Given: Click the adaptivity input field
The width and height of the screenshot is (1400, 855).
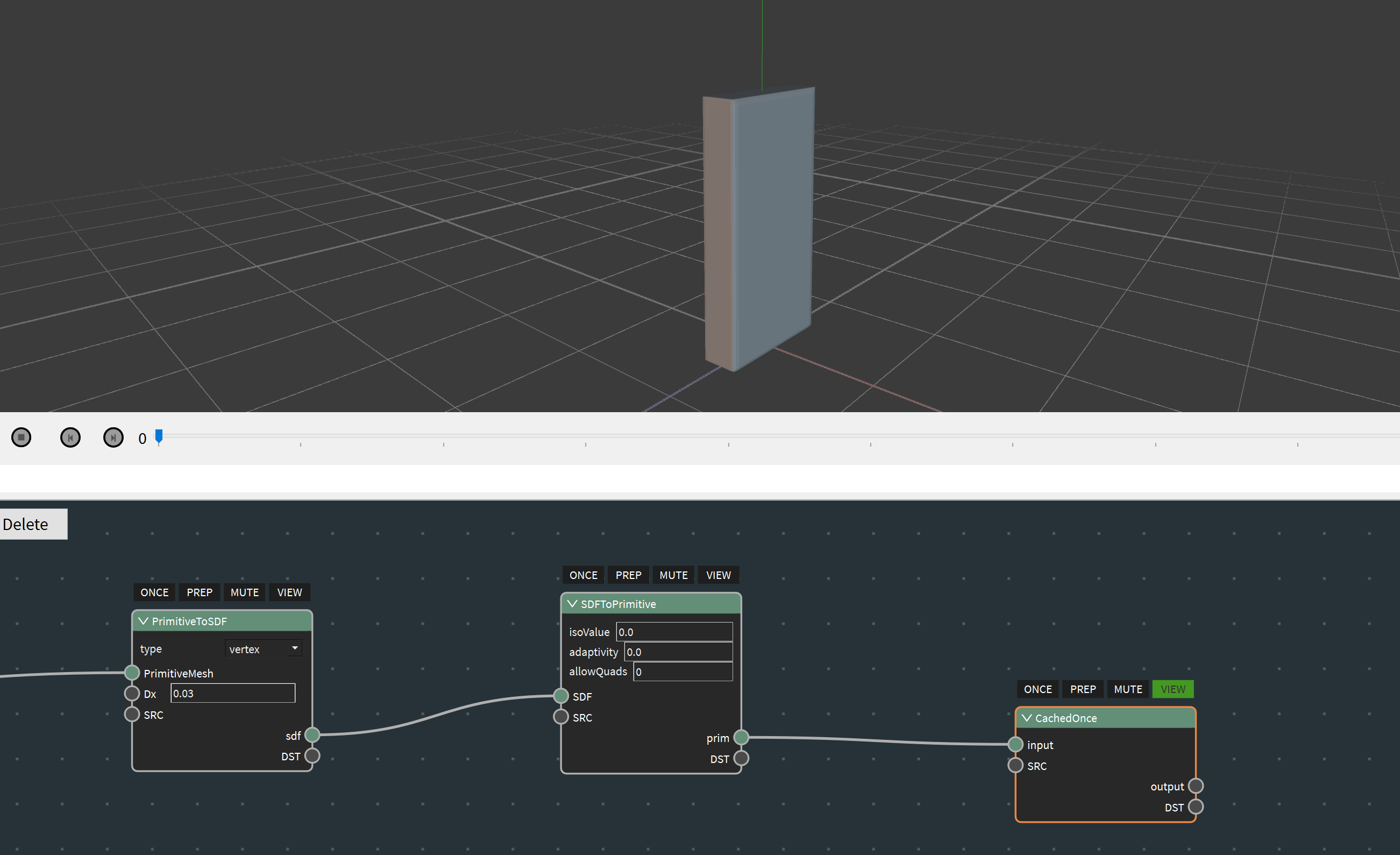Looking at the screenshot, I should pyautogui.click(x=678, y=652).
